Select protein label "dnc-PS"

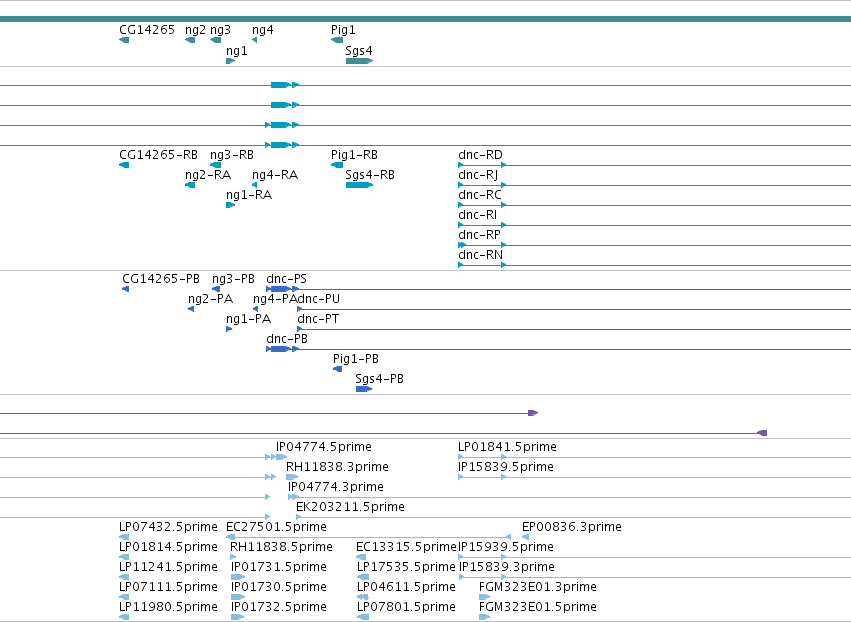point(287,279)
